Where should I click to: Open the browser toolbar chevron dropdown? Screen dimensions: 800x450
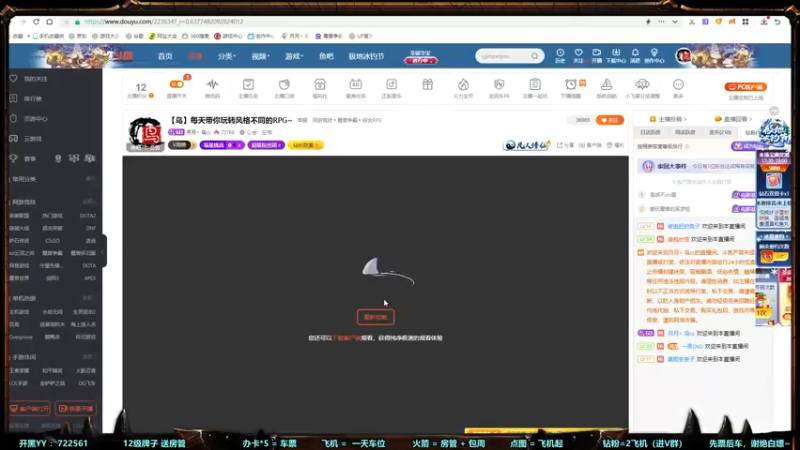click(x=674, y=22)
